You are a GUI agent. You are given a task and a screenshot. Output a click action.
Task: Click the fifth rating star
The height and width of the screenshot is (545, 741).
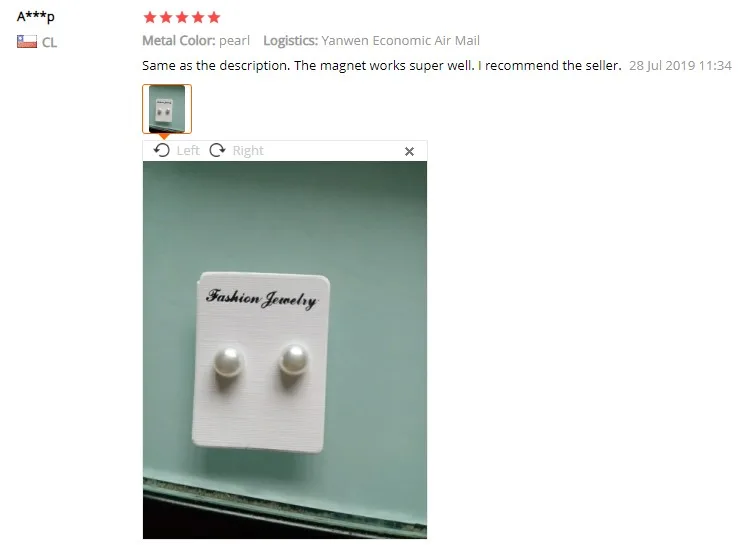coord(214,17)
